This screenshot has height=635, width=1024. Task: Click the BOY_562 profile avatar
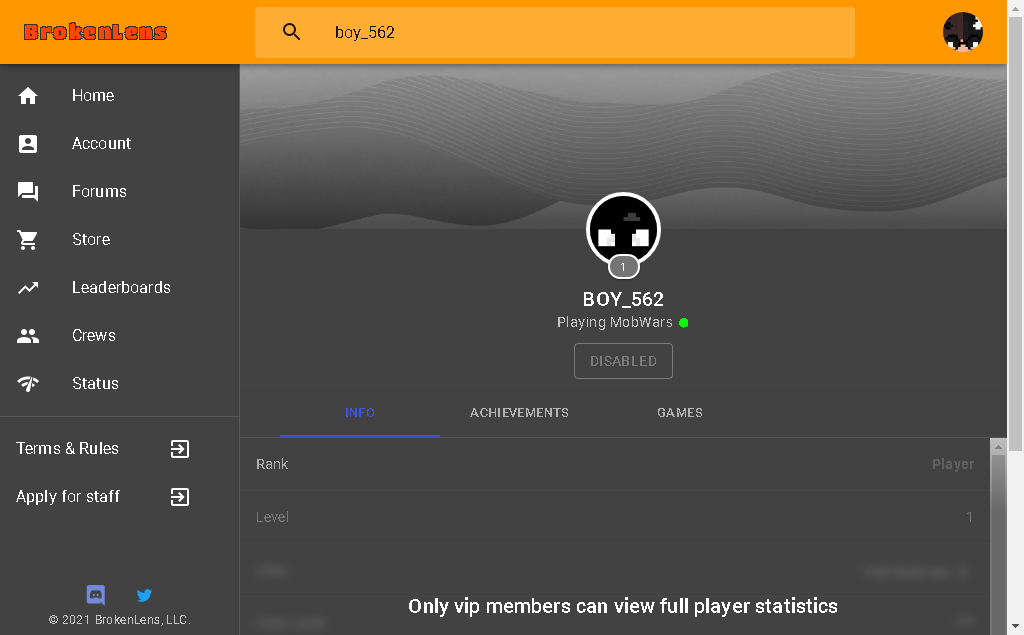pos(623,229)
